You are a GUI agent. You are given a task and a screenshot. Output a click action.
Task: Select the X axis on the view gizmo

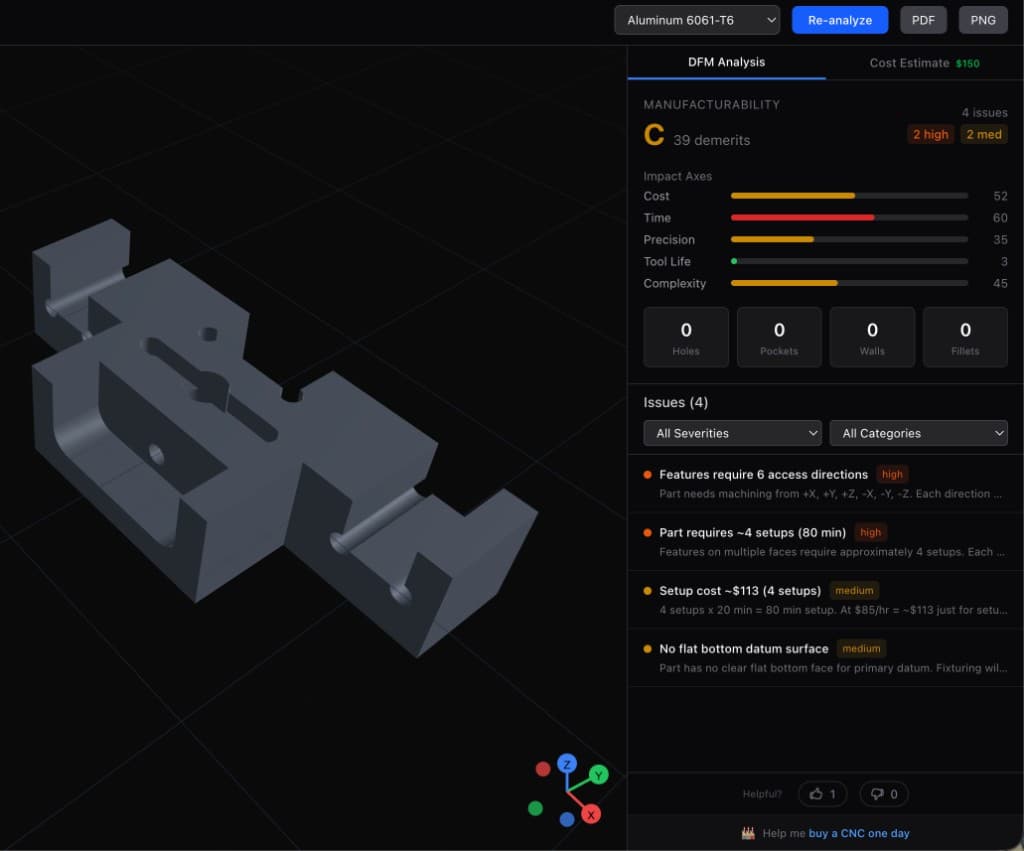coord(590,814)
